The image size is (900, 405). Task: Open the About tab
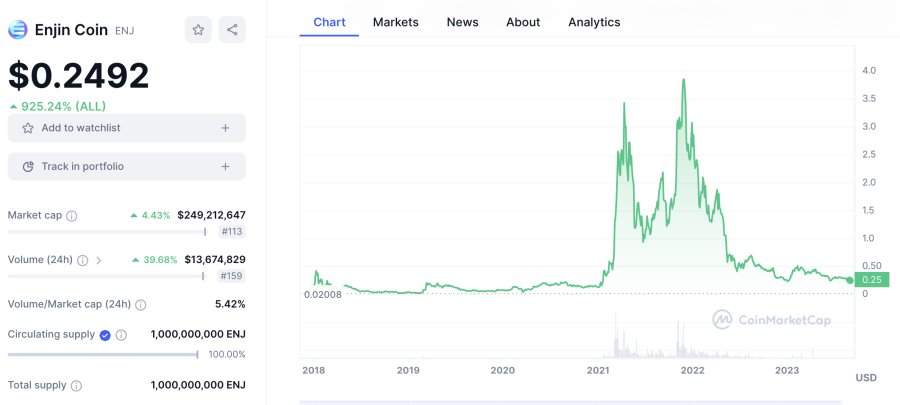pyautogui.click(x=523, y=22)
